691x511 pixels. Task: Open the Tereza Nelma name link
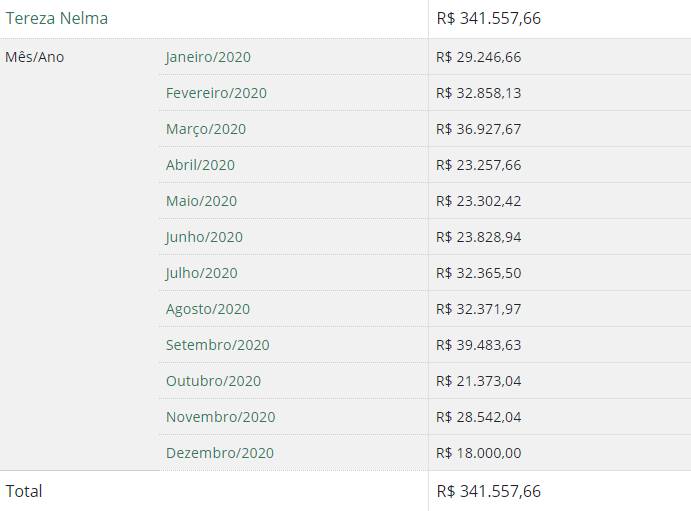click(x=57, y=18)
